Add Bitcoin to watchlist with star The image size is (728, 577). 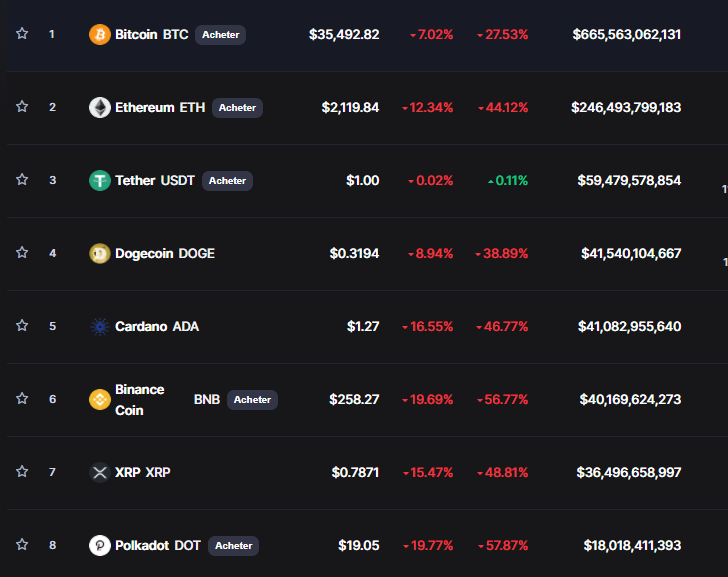[x=22, y=33]
